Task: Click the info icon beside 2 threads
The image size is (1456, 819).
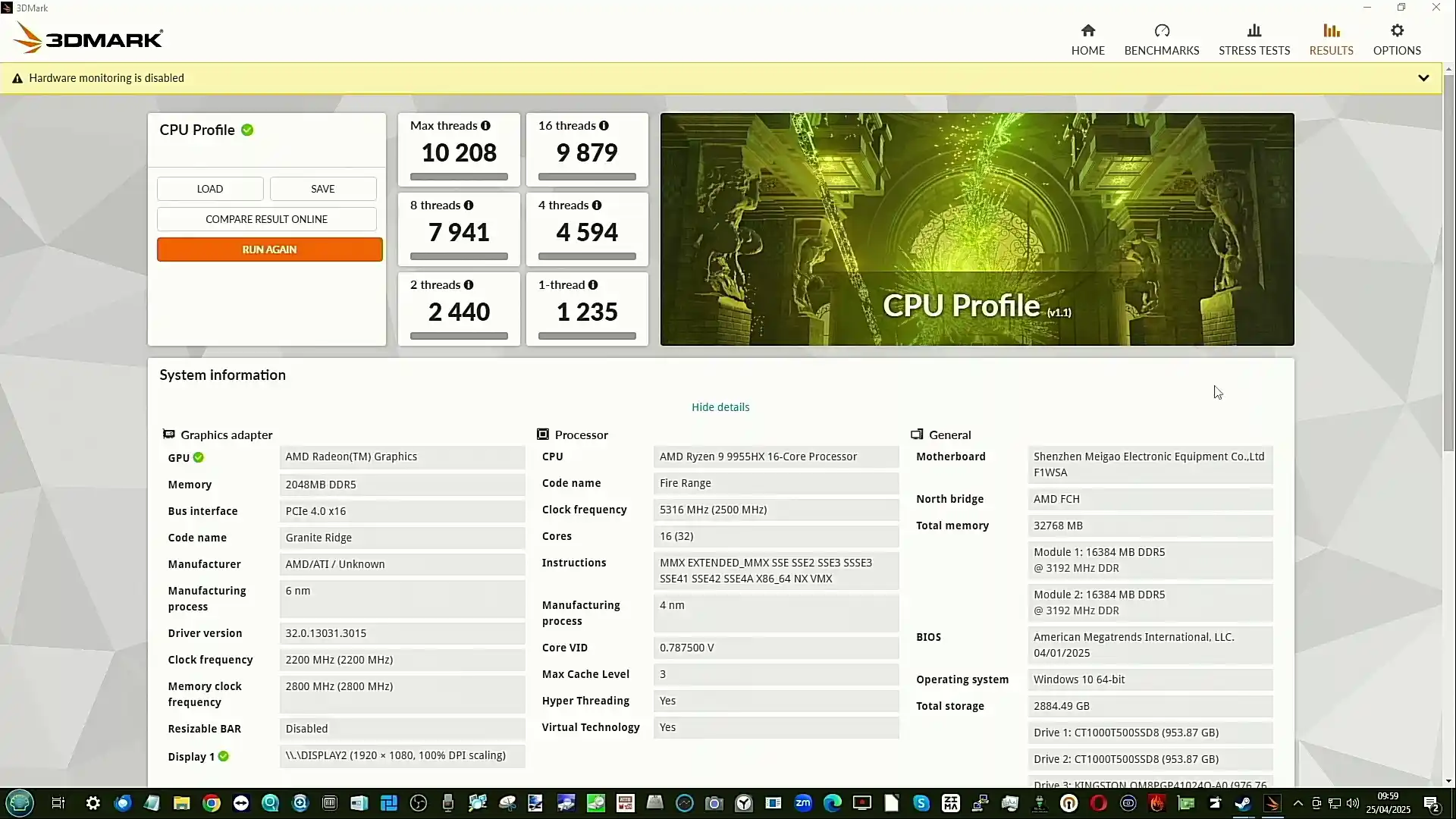Action: click(x=469, y=285)
